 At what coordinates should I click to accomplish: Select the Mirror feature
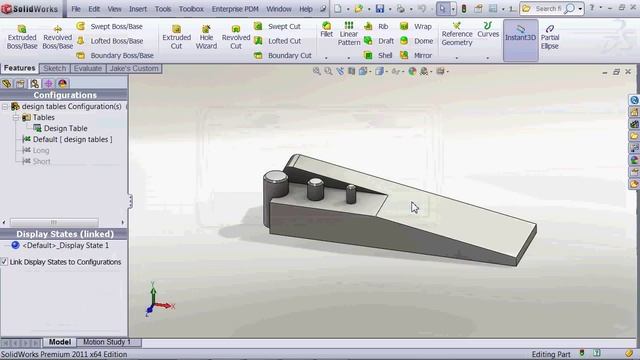click(x=416, y=56)
